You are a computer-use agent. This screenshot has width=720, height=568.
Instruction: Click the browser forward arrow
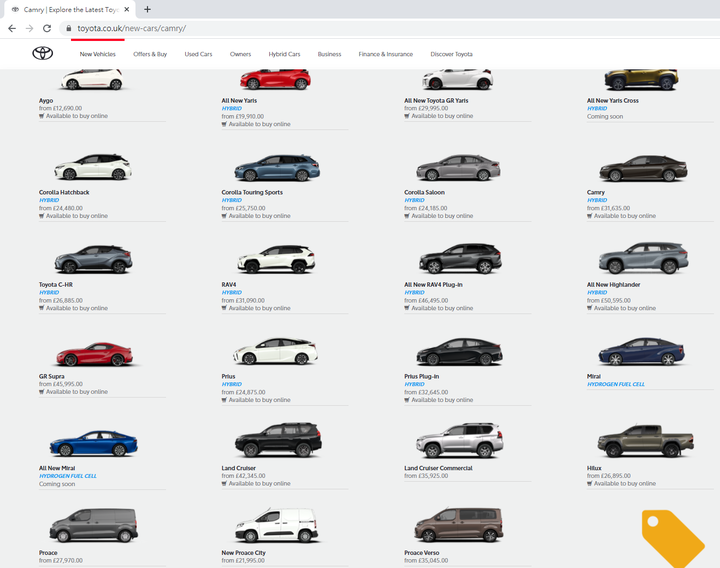click(29, 28)
